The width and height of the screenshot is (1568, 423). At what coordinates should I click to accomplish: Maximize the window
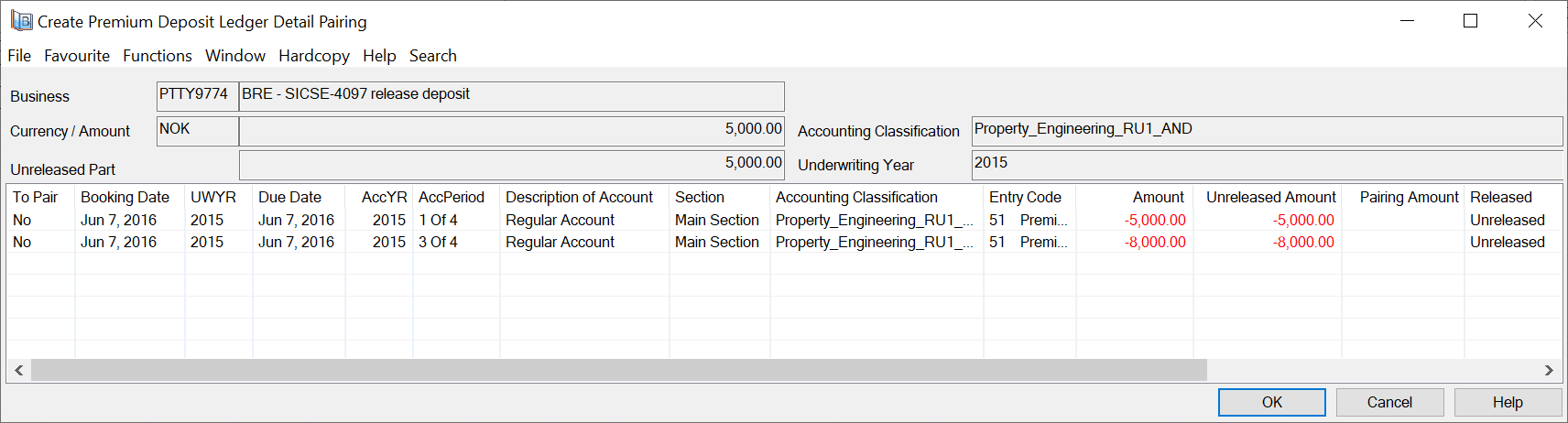coord(1470,21)
